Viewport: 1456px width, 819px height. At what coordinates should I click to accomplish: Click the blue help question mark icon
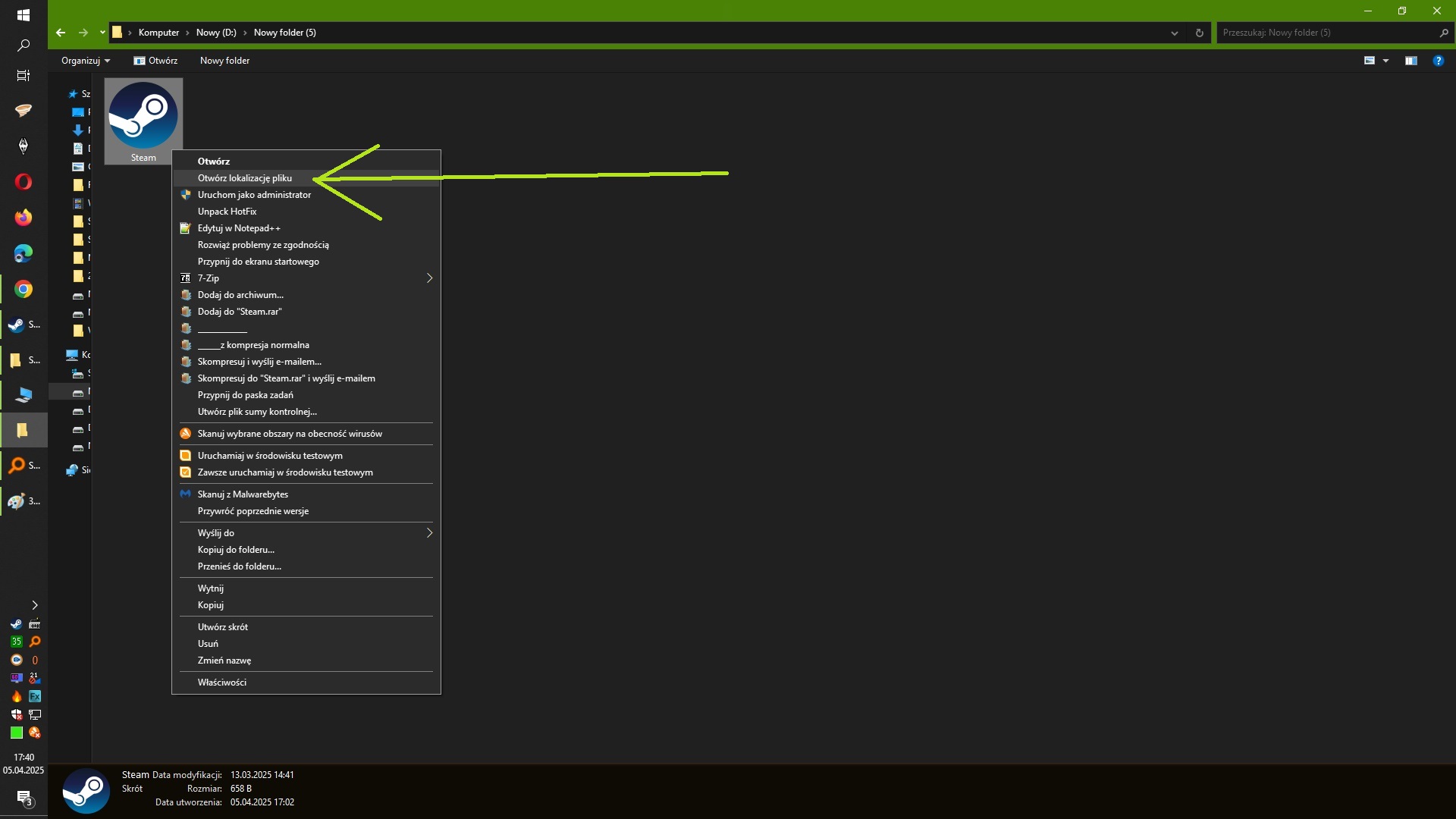(x=1438, y=61)
